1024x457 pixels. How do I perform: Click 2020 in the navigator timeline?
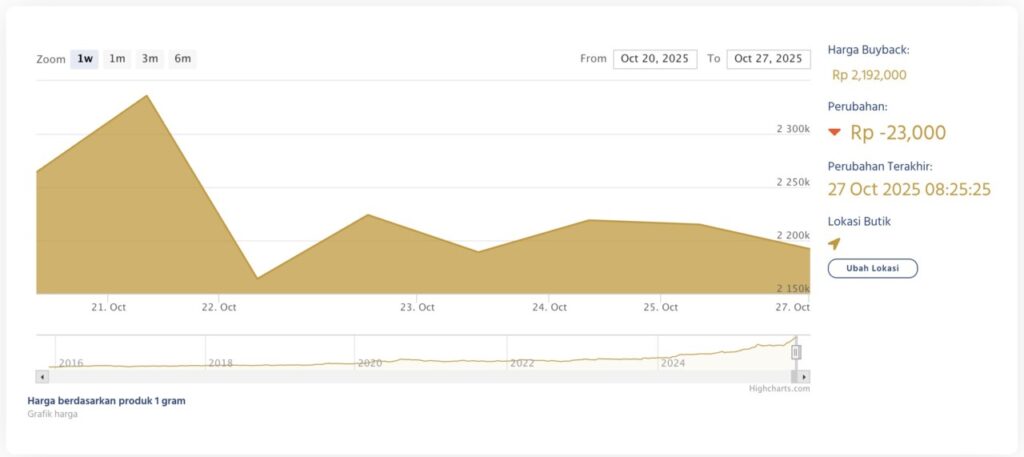point(370,363)
